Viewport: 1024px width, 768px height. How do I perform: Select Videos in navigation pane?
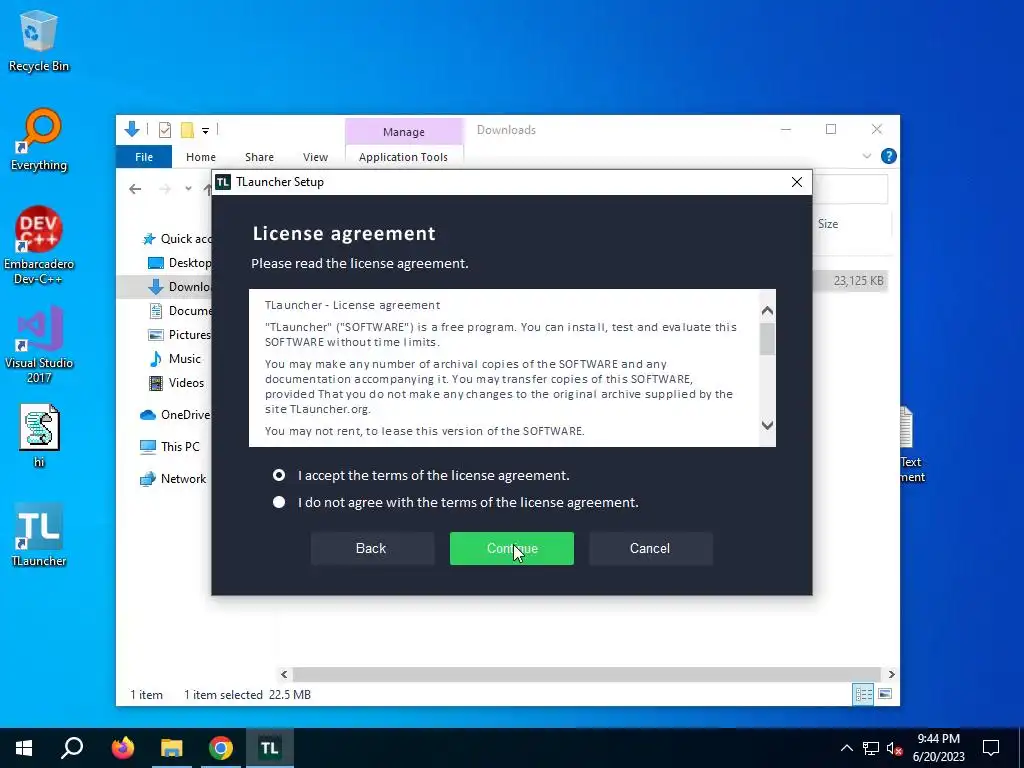click(176, 383)
